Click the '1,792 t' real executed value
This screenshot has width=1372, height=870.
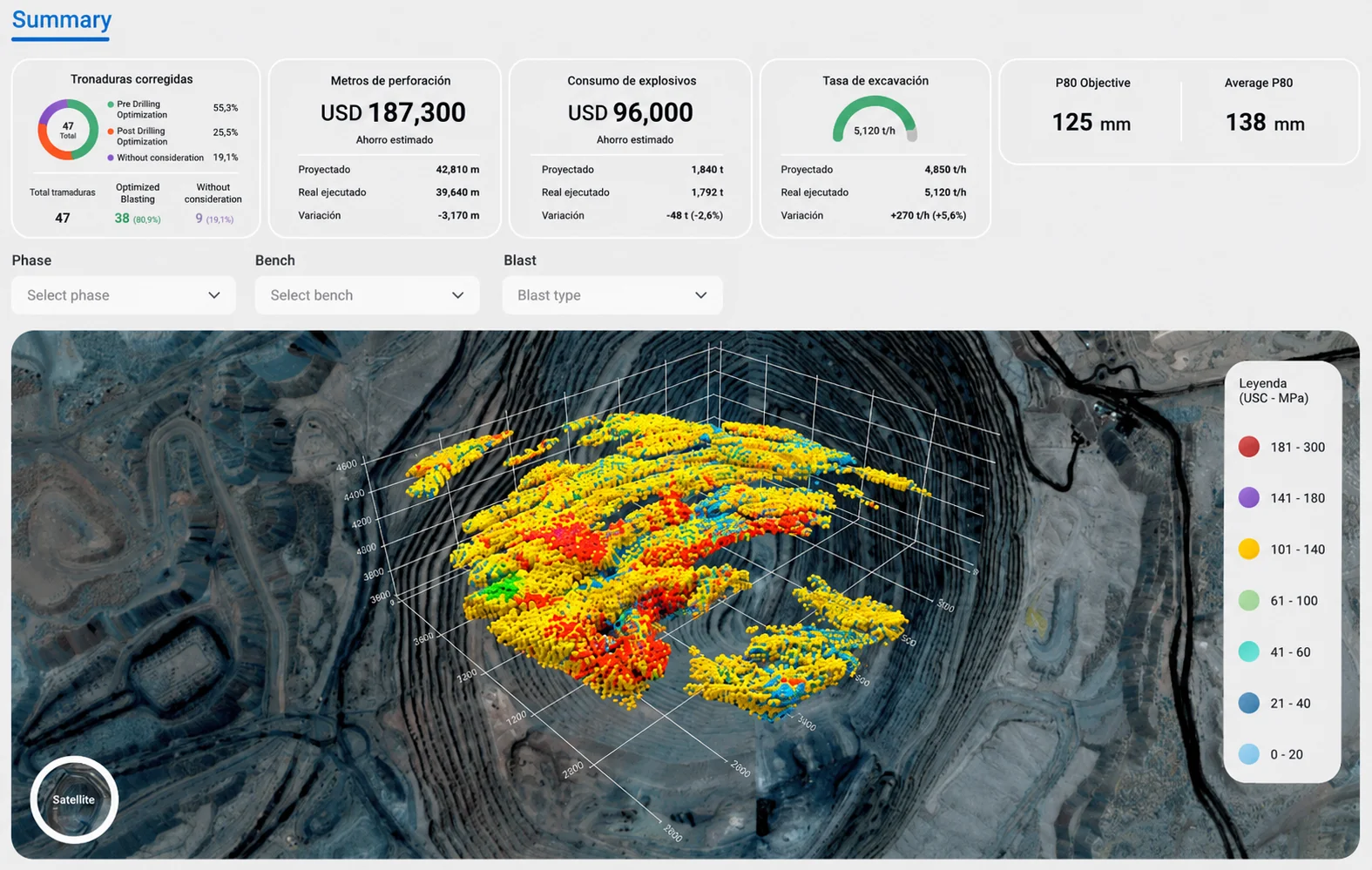[707, 192]
